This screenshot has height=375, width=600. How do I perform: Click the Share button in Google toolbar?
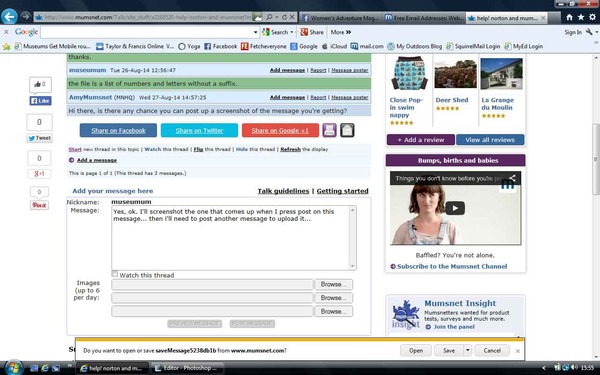(x=312, y=32)
